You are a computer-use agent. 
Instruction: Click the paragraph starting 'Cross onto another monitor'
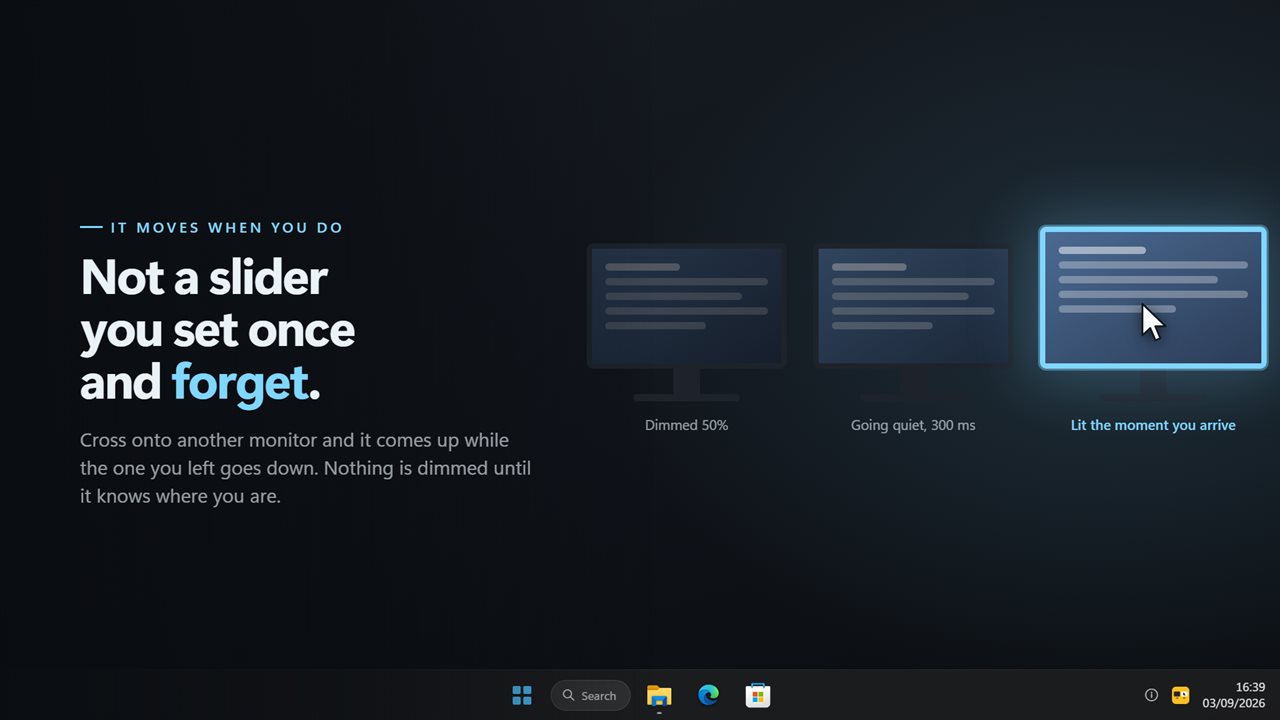tap(305, 468)
